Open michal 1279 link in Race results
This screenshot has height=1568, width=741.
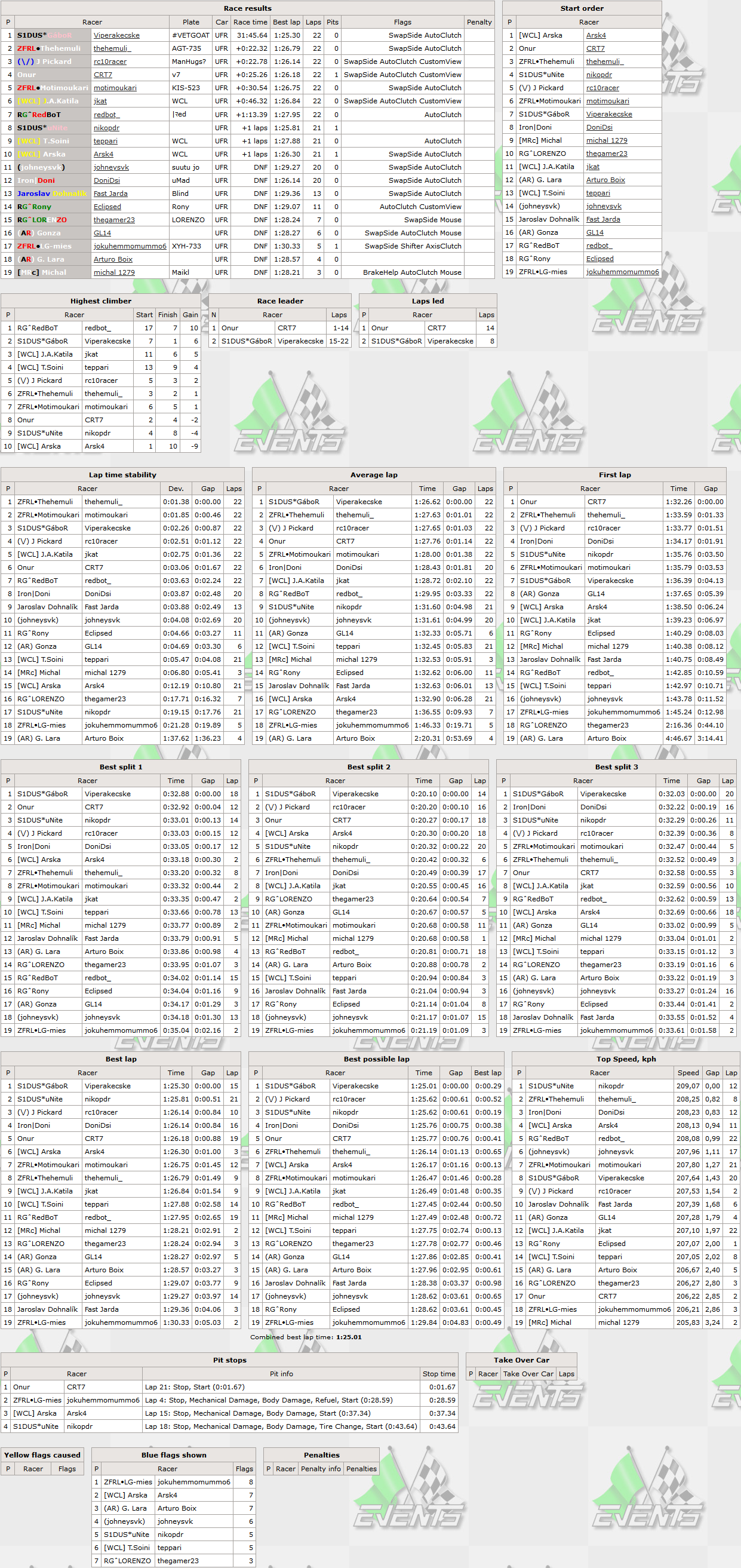[115, 273]
